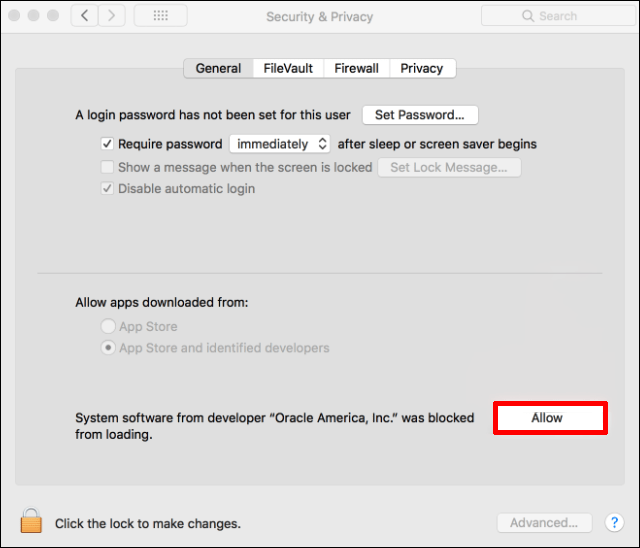Toggle Disable automatic login checkbox
Image resolution: width=640 pixels, height=548 pixels.
point(108,189)
